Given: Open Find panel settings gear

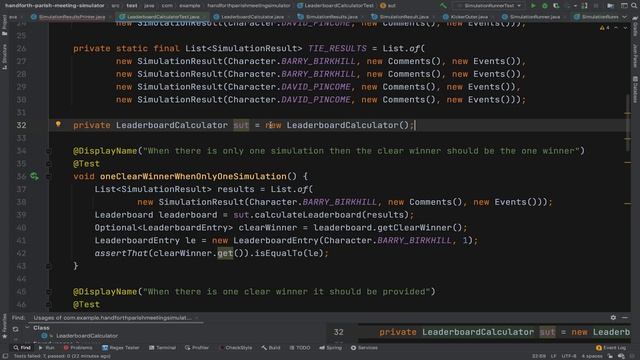Looking at the screenshot, I should (613, 317).
